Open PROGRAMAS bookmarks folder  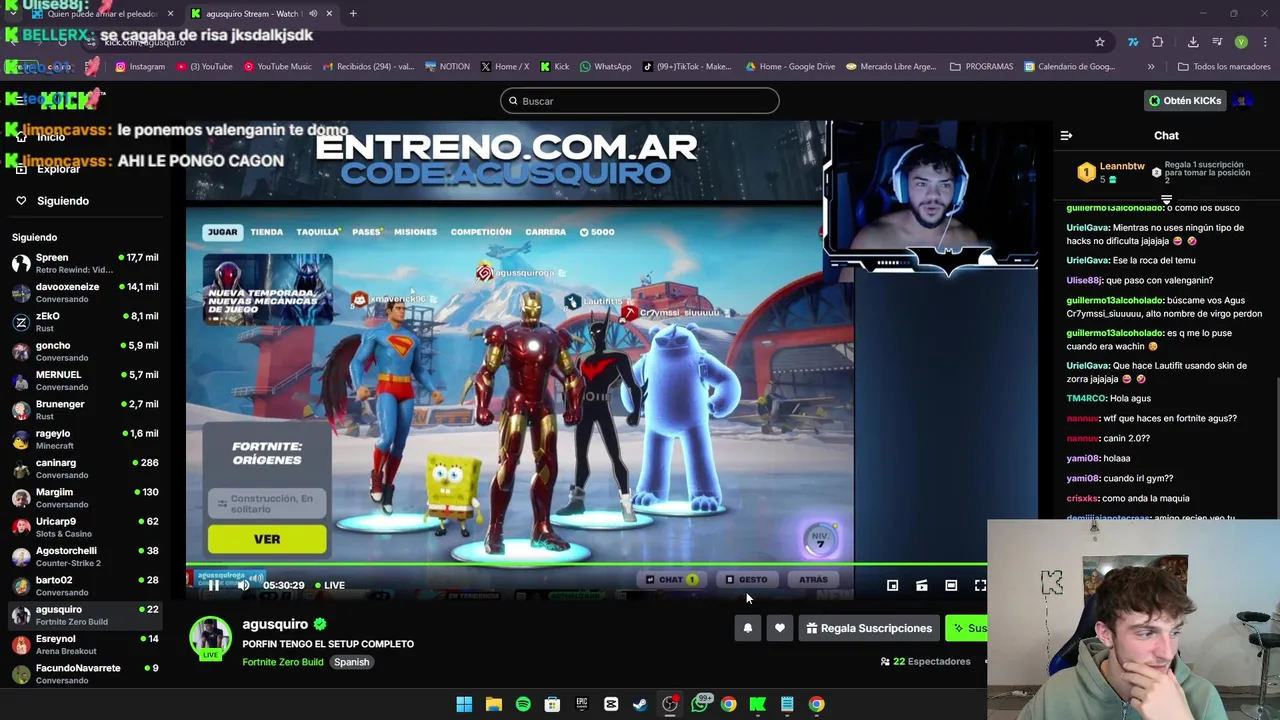(981, 67)
